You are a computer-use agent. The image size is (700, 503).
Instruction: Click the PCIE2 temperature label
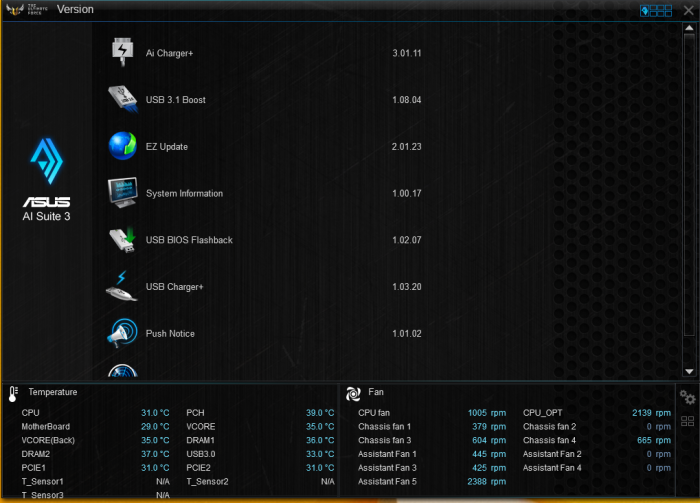198,468
